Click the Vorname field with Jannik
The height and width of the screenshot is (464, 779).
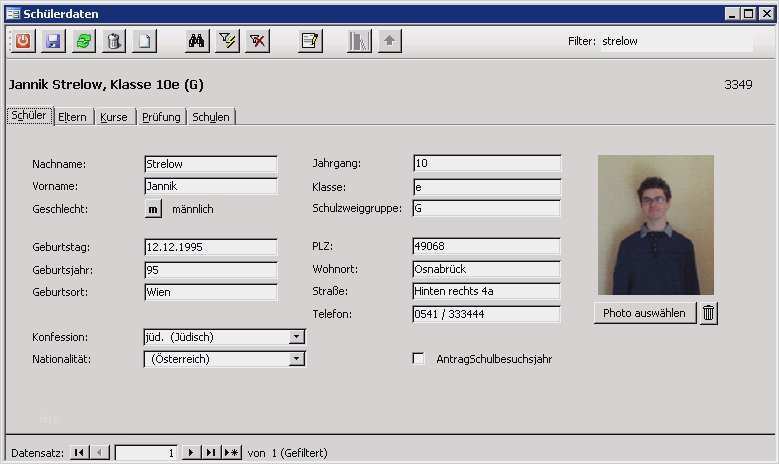(211, 186)
